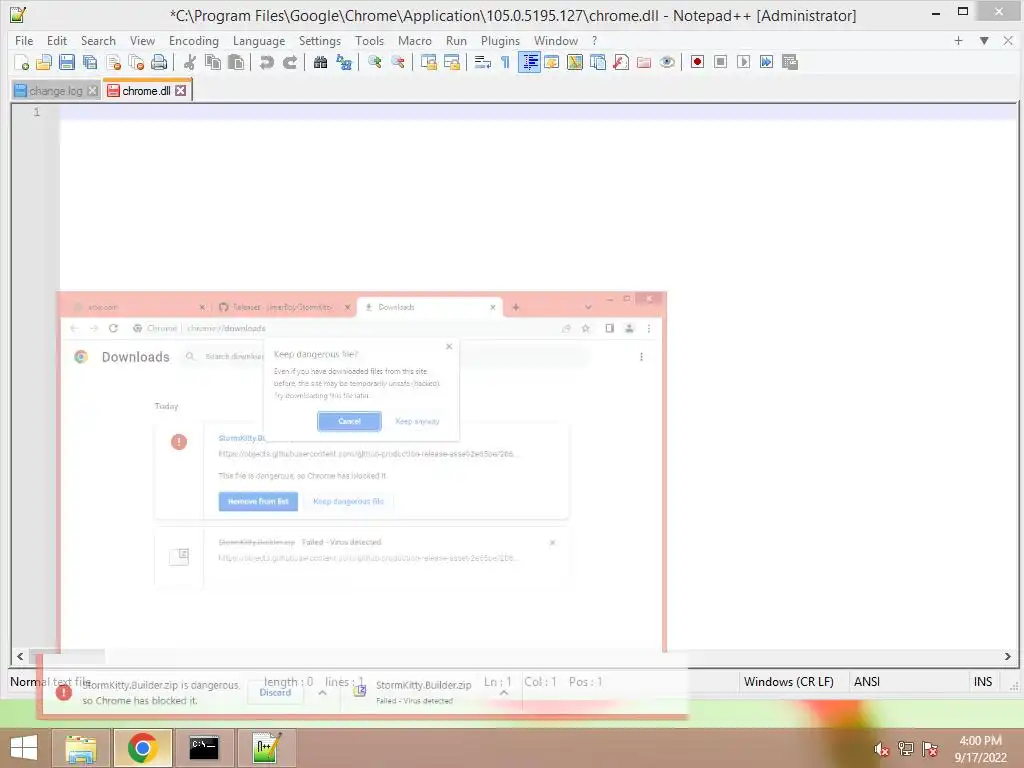1024x768 pixels.
Task: Open Find with binoculars icon
Action: pos(320,62)
